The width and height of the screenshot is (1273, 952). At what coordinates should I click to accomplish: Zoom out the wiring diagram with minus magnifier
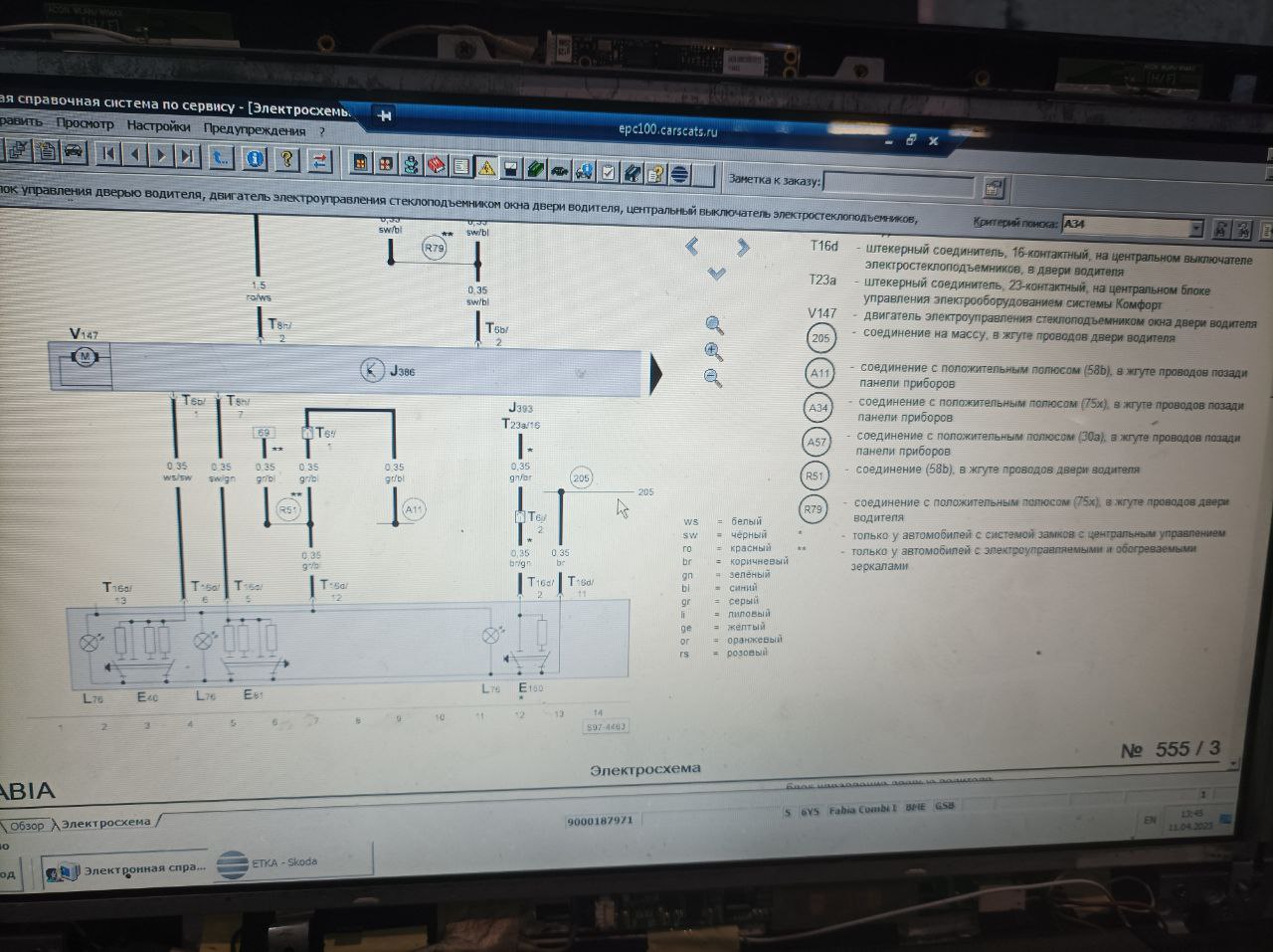tap(712, 376)
